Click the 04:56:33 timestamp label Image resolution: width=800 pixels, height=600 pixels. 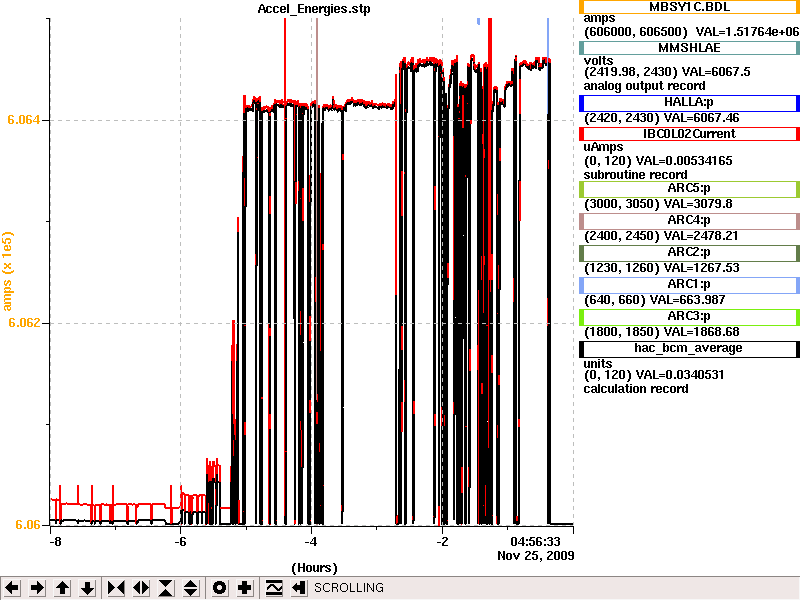coord(535,542)
